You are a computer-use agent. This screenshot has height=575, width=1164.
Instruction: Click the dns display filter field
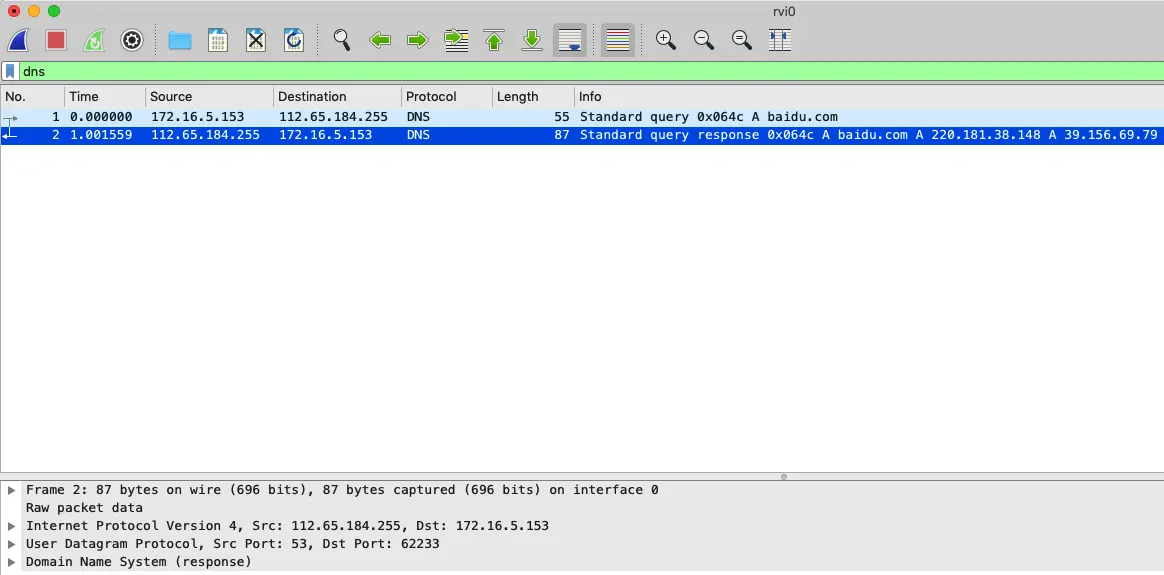[x=590, y=71]
